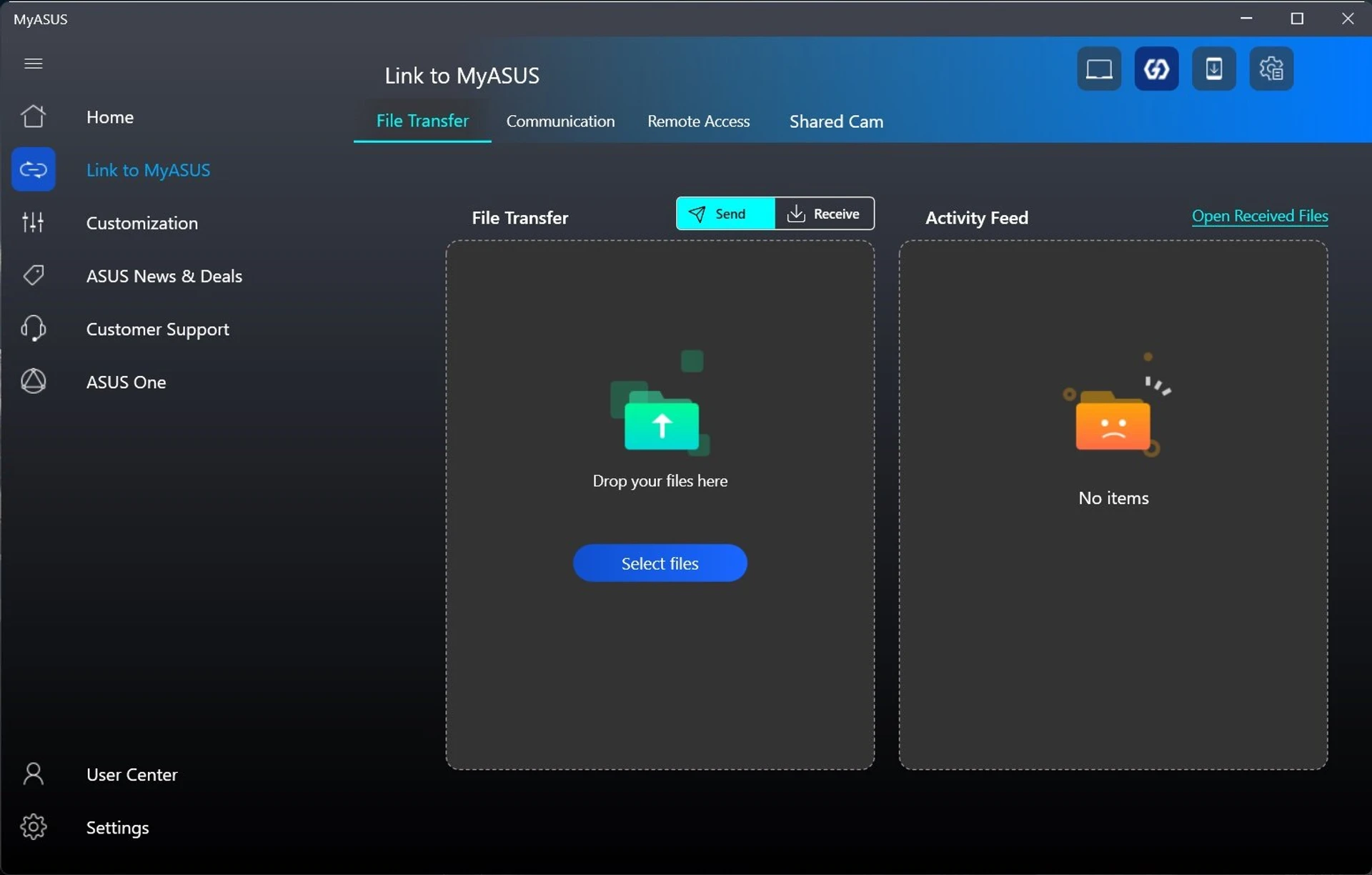Image resolution: width=1372 pixels, height=875 pixels.
Task: Go to Home in sidebar
Action: pyautogui.click(x=110, y=117)
